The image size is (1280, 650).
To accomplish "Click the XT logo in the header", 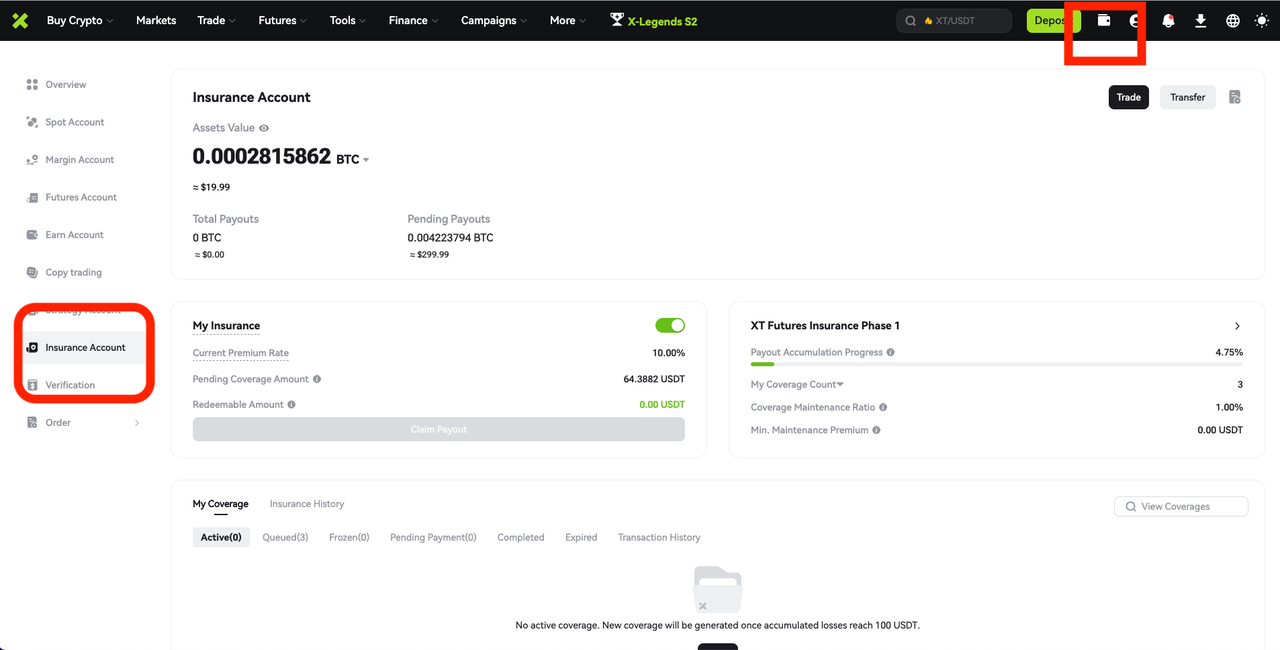I will pos(20,20).
